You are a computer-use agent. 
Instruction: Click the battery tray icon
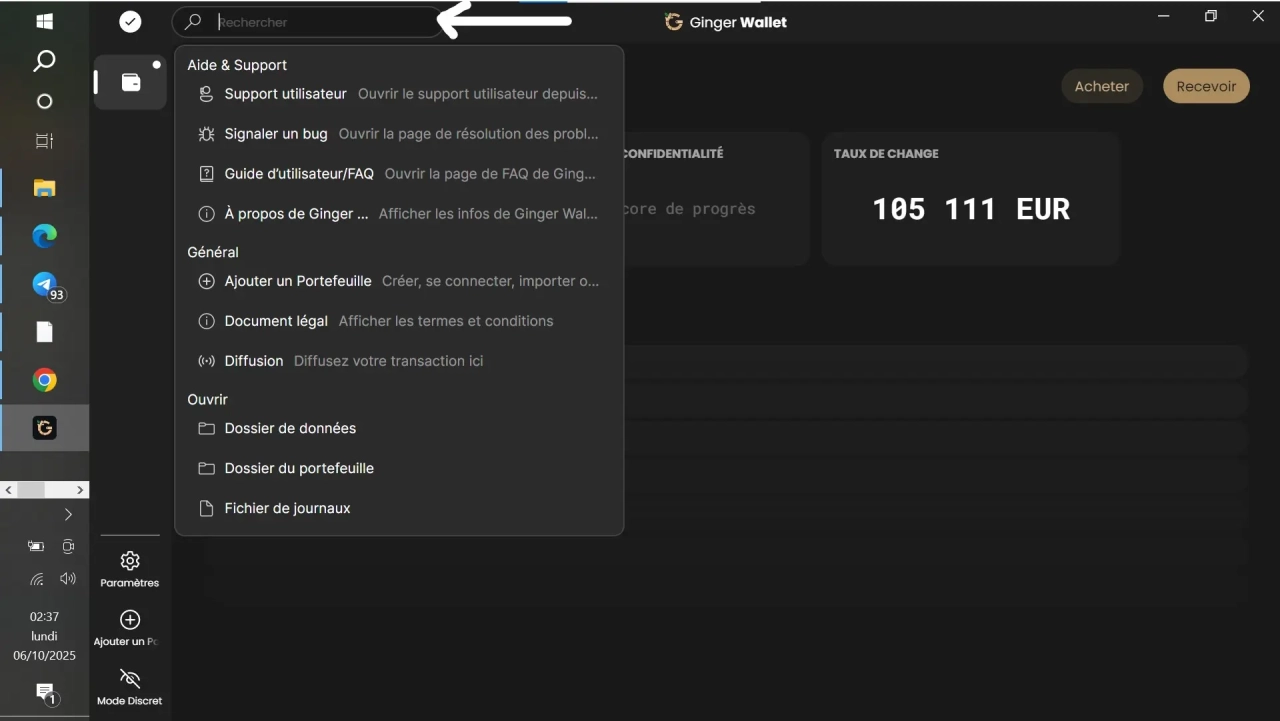[36, 546]
